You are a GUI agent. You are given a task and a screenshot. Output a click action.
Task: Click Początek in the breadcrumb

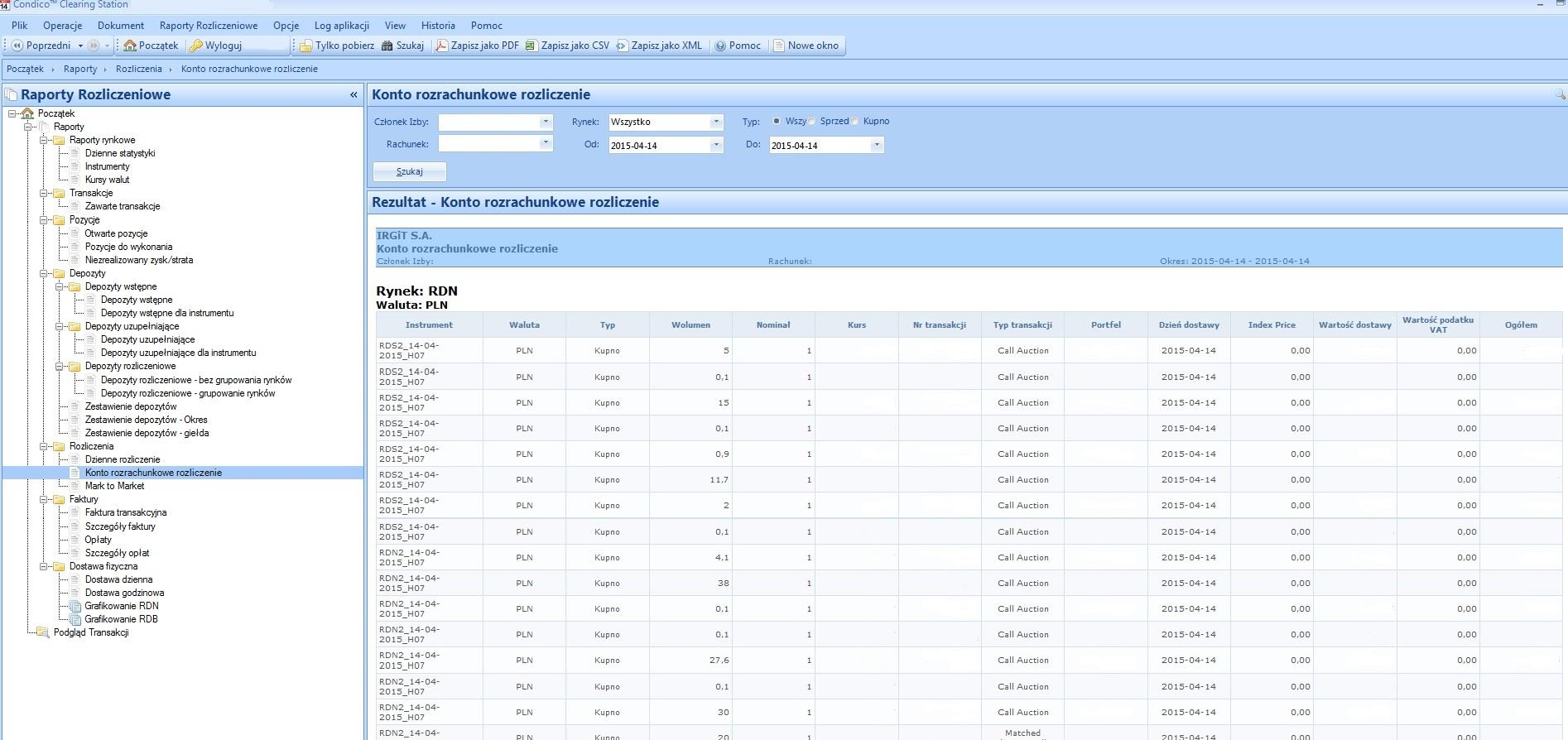(x=25, y=69)
